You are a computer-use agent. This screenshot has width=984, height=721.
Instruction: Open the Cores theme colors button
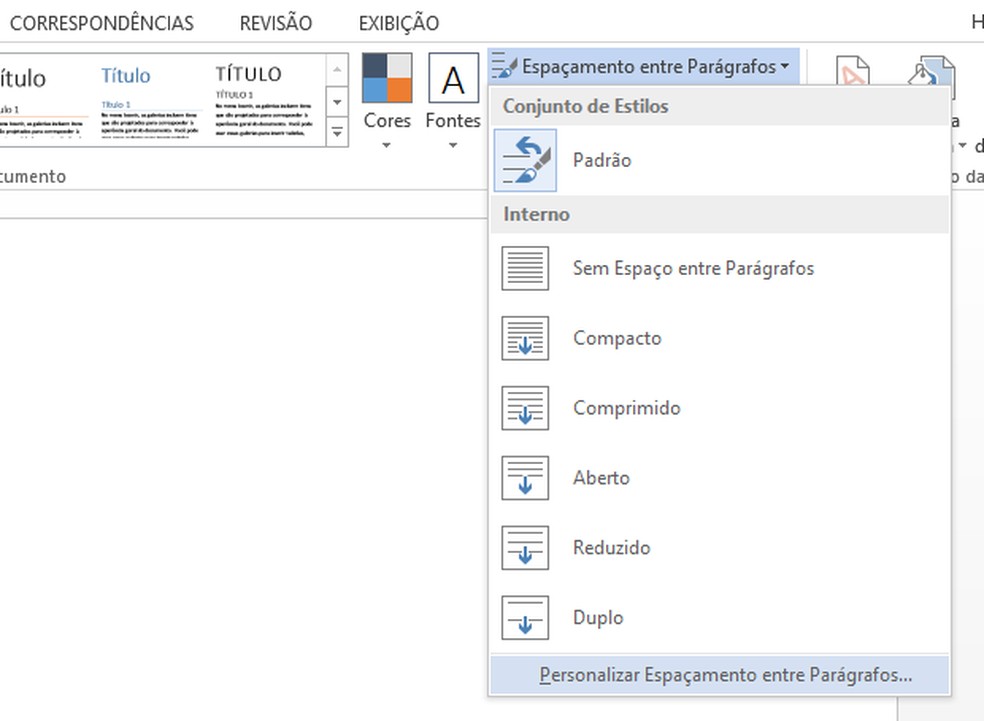[387, 78]
